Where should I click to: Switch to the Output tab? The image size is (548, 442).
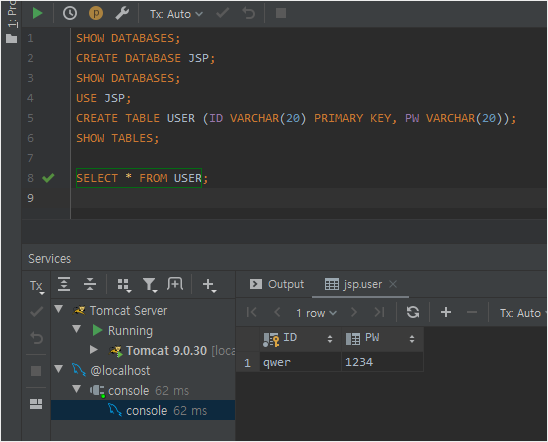click(277, 284)
